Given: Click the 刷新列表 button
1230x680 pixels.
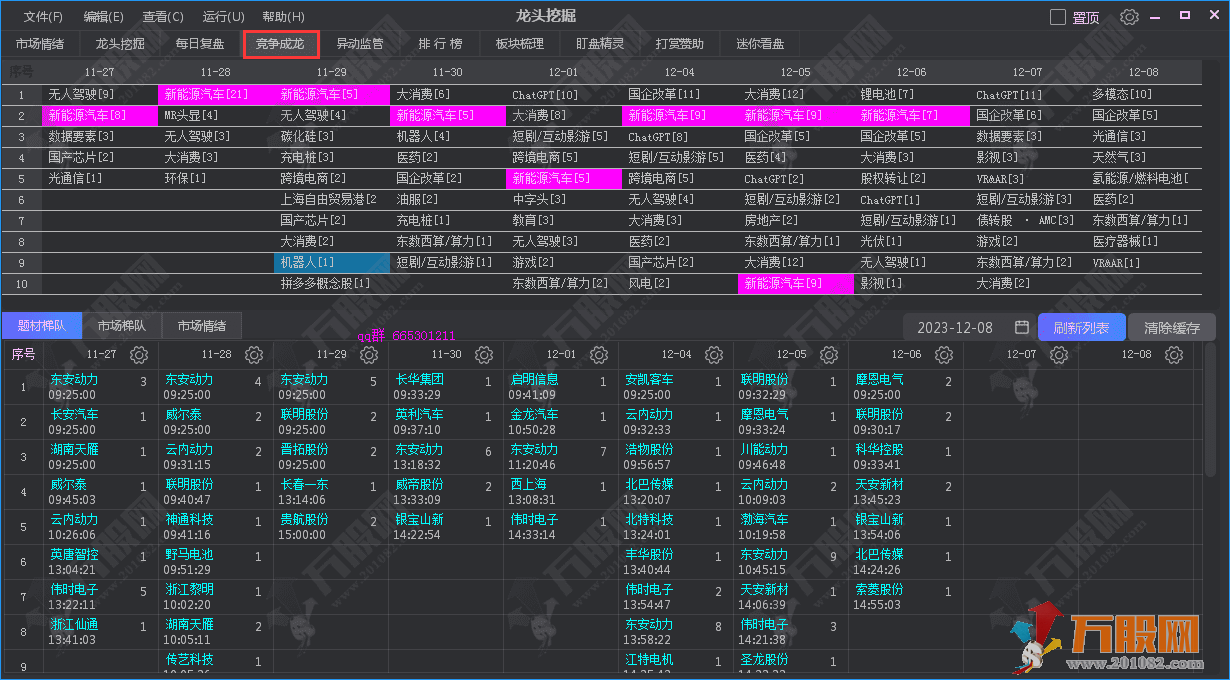Looking at the screenshot, I should pos(1081,327).
